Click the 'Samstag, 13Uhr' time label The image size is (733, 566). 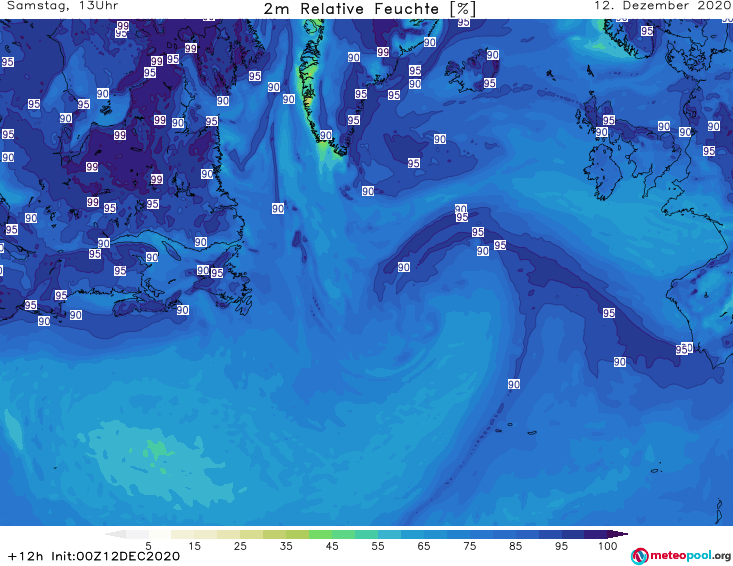coord(63,6)
